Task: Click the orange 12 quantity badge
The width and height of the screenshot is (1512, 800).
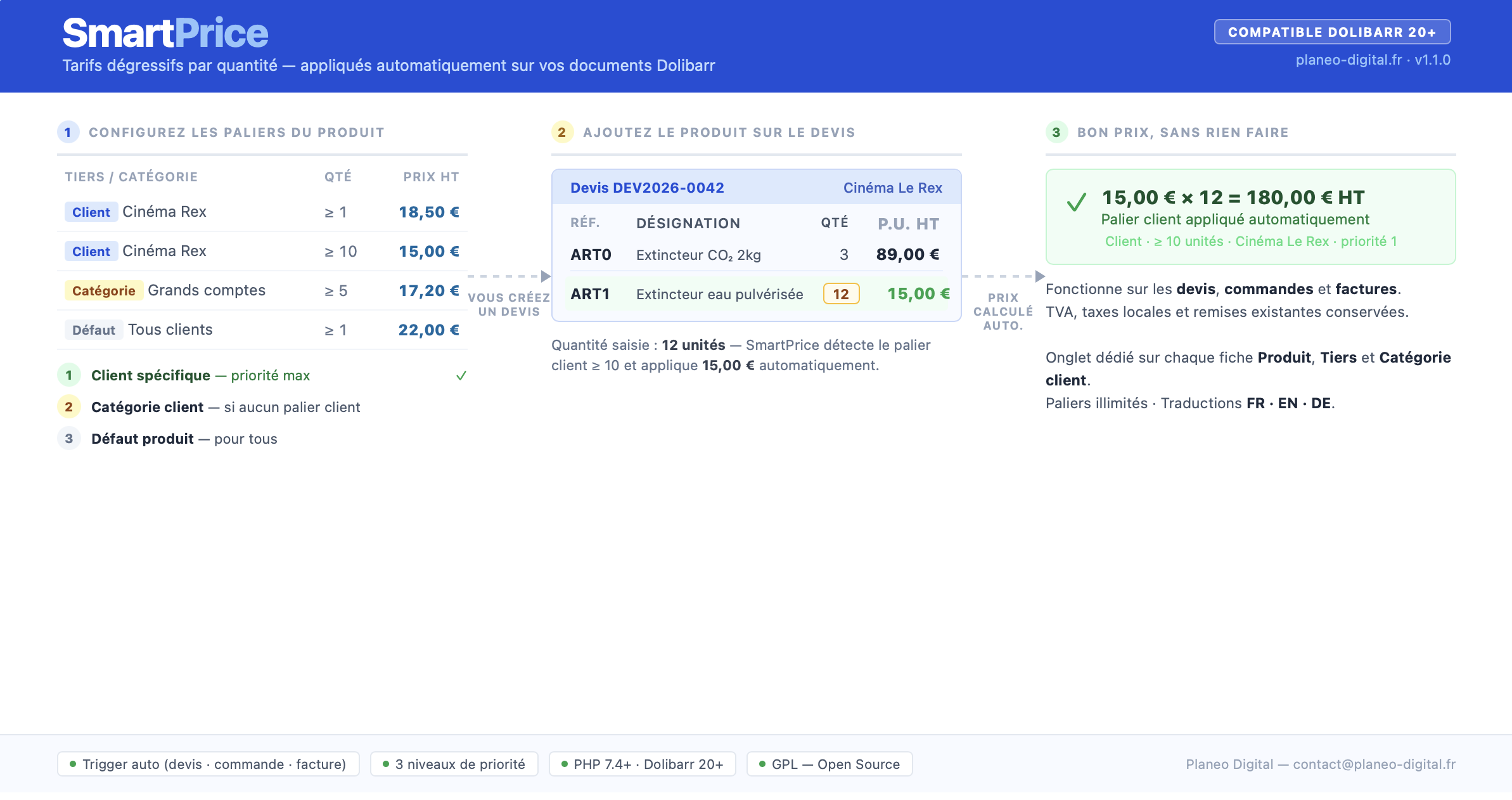Action: pos(841,294)
